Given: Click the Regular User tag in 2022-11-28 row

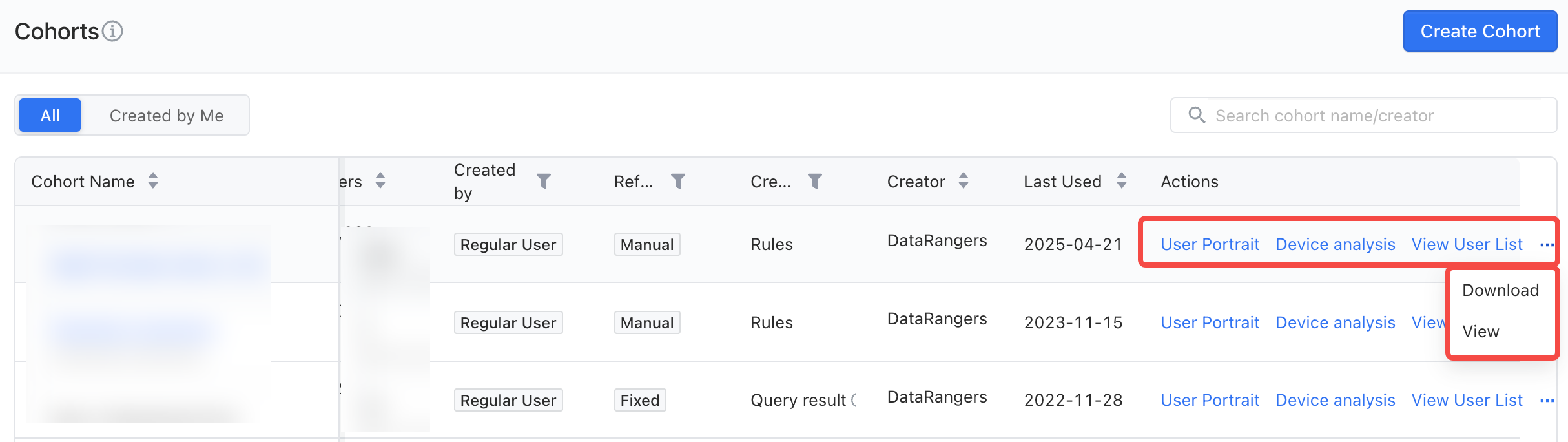Looking at the screenshot, I should tap(508, 400).
